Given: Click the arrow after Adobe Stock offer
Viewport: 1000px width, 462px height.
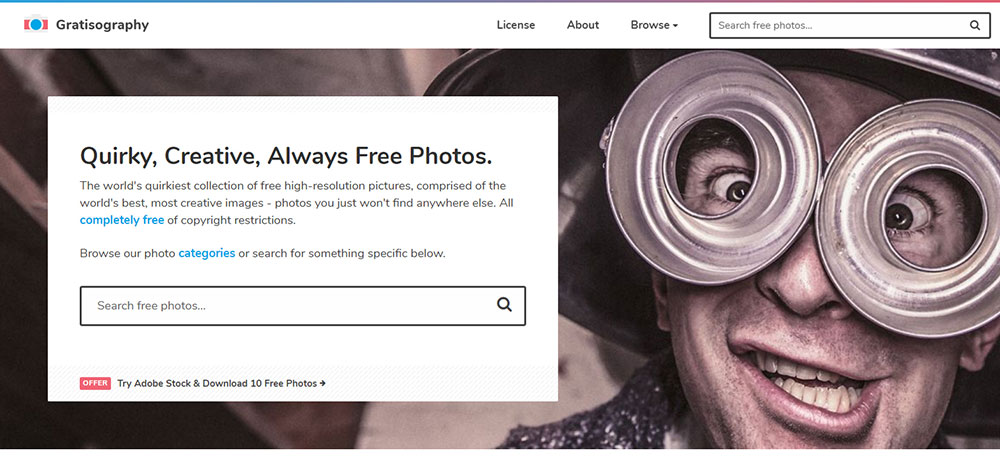Looking at the screenshot, I should click(323, 383).
